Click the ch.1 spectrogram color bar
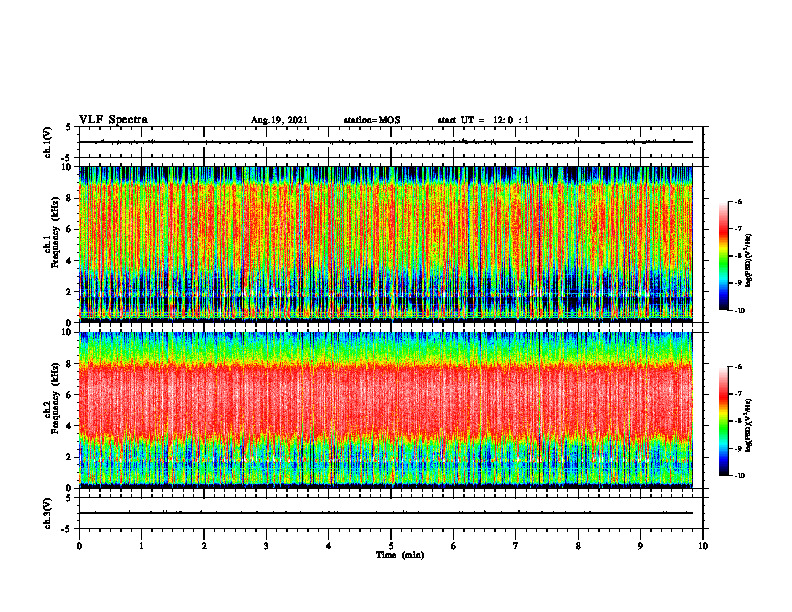The image size is (792, 612). point(723,256)
